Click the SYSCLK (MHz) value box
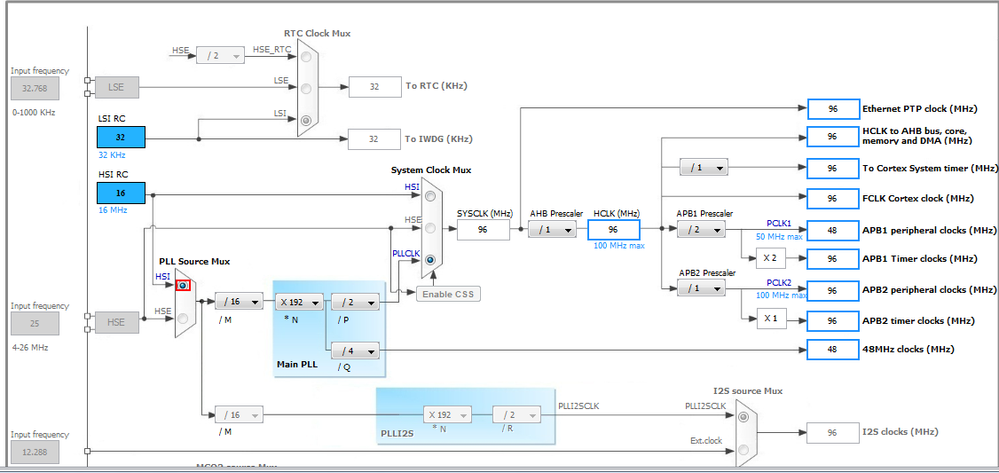This screenshot has height=473, width=999. 483,229
